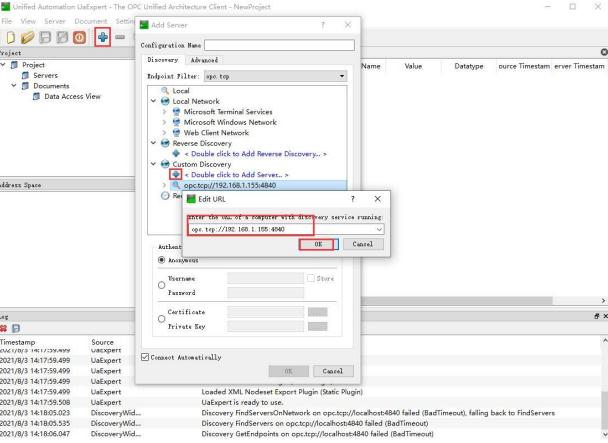Collapse the Local Network tree node

154,101
